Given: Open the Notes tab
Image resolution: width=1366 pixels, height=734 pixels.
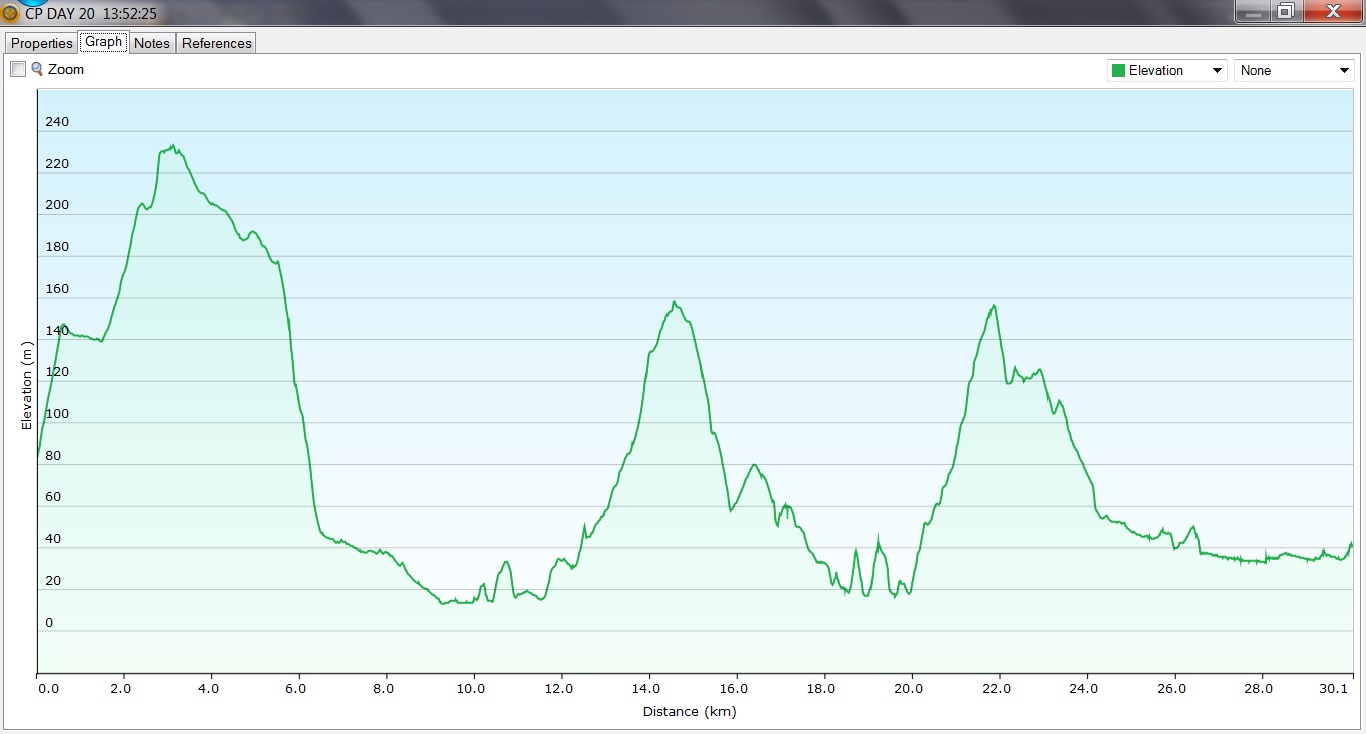Looking at the screenshot, I should pos(152,43).
